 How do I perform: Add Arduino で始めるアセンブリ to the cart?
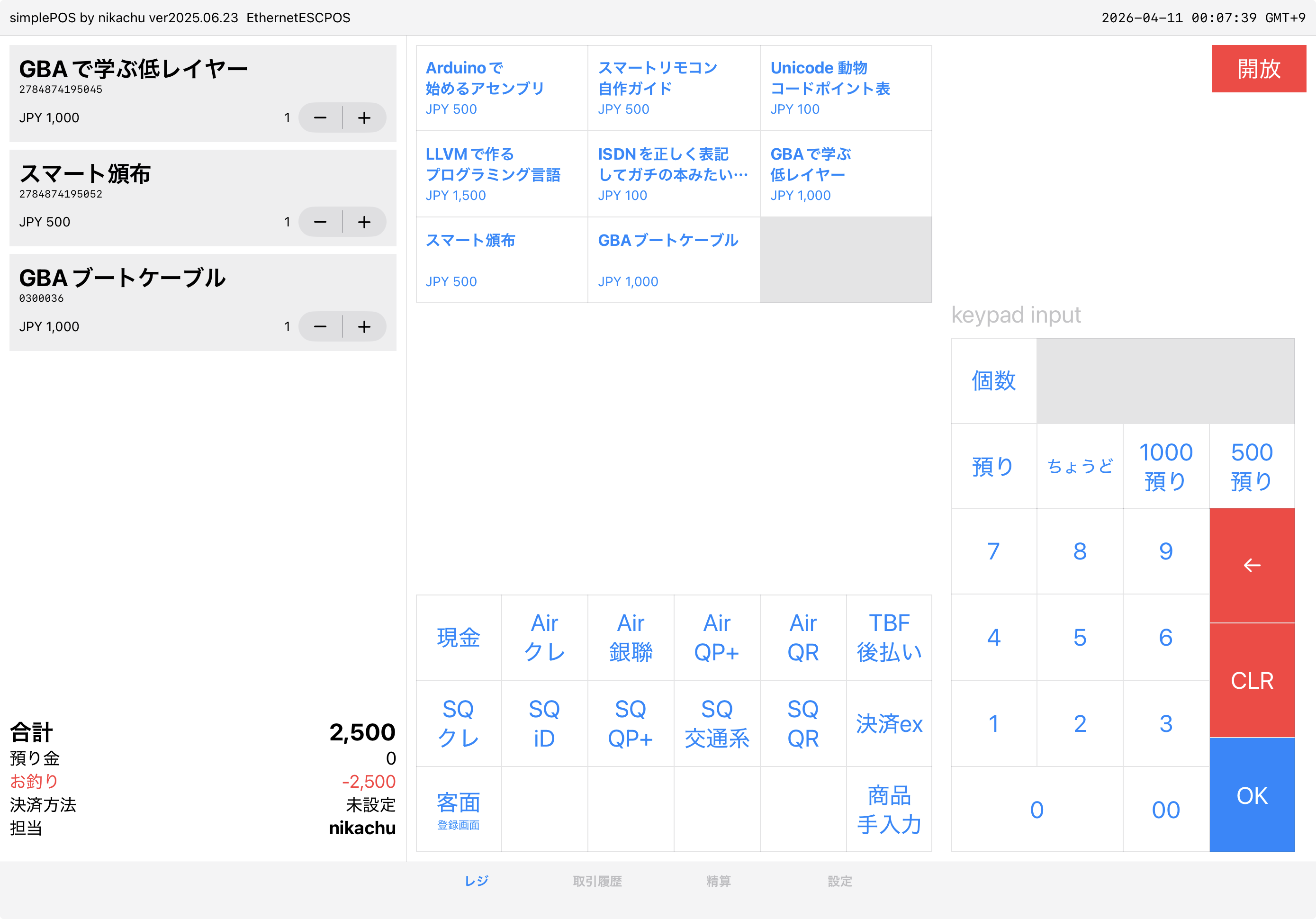pos(502,87)
